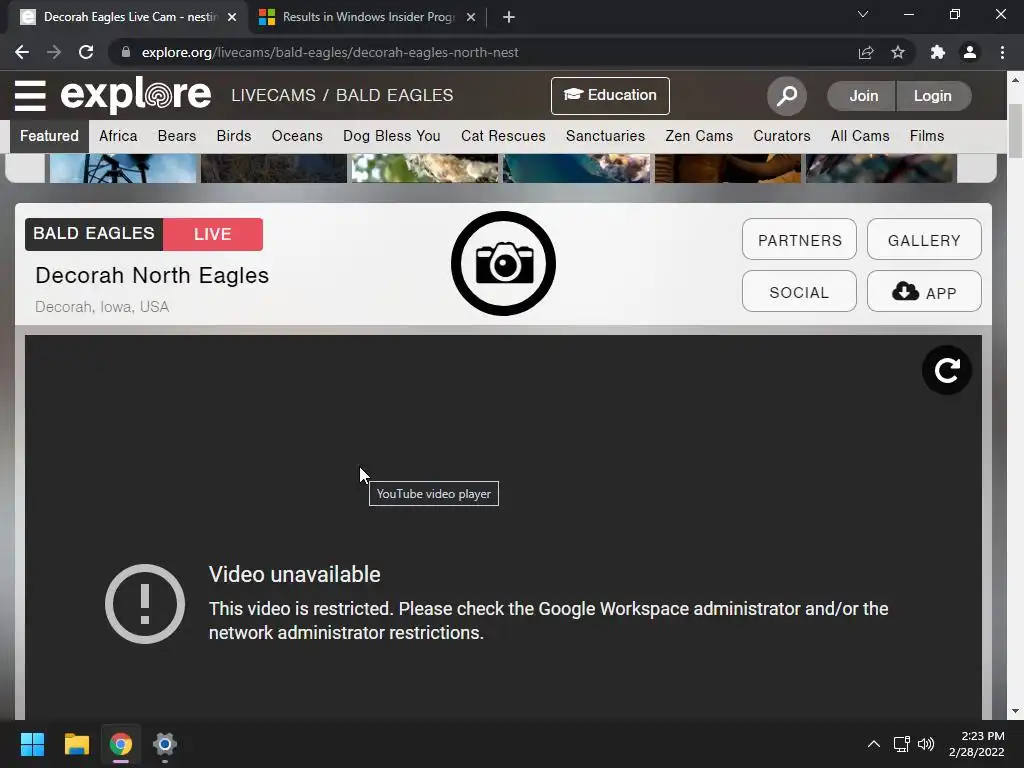
Task: Open Chrome extensions puzzle icon
Action: point(938,52)
